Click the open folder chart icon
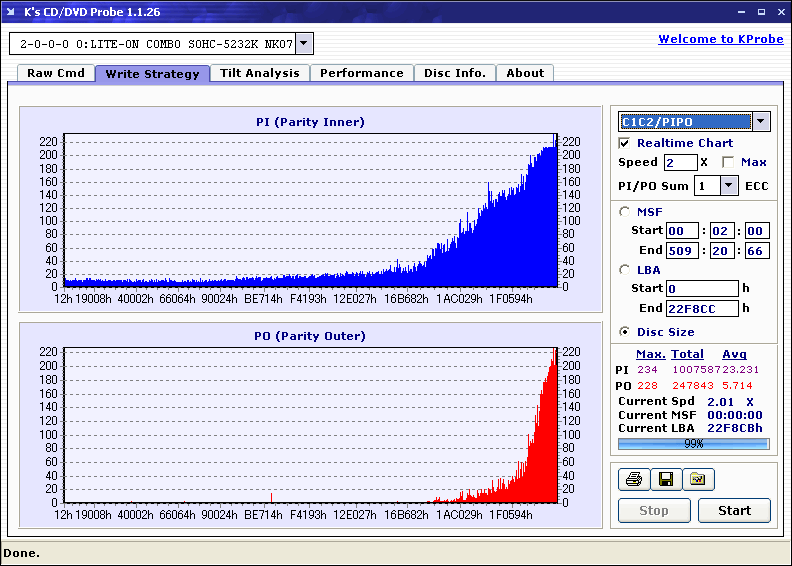The height and width of the screenshot is (566, 792). 698,479
